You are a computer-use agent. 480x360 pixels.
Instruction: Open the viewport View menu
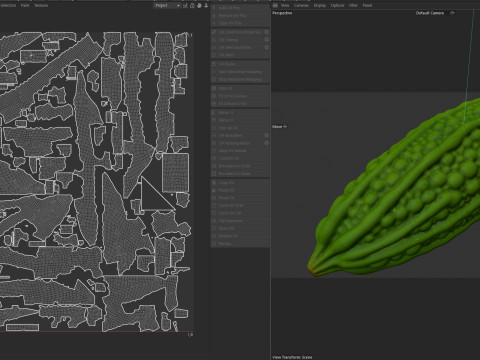[285, 5]
